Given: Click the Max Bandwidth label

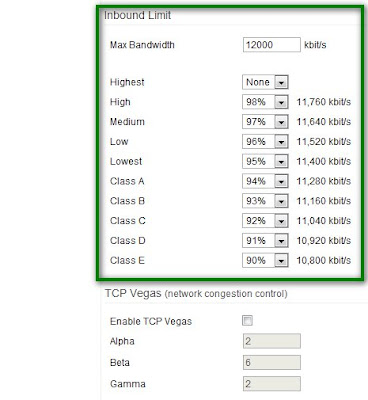Looking at the screenshot, I should (x=142, y=45).
